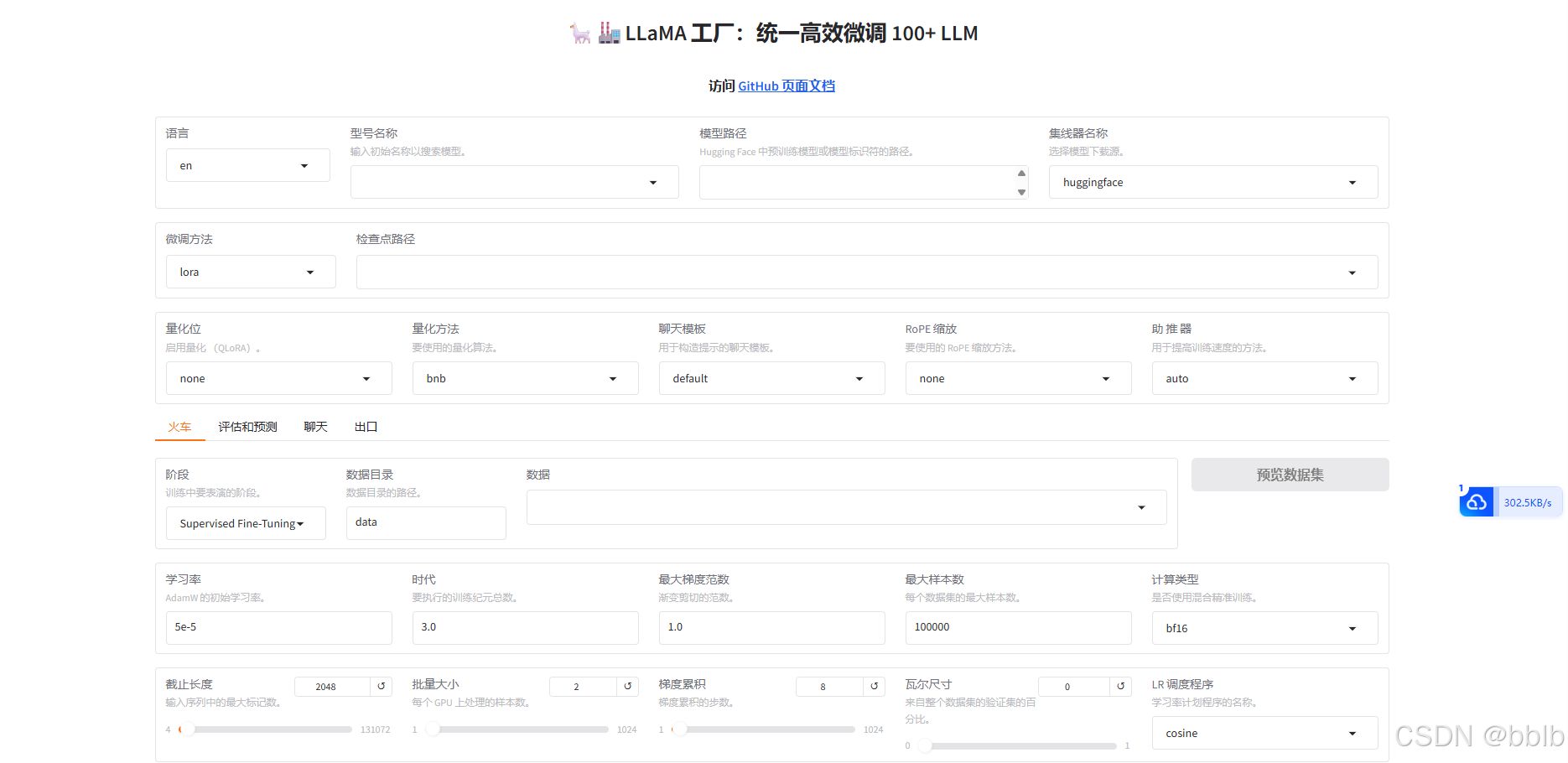Open the 计算类型 bf16 dropdown

1264,627
